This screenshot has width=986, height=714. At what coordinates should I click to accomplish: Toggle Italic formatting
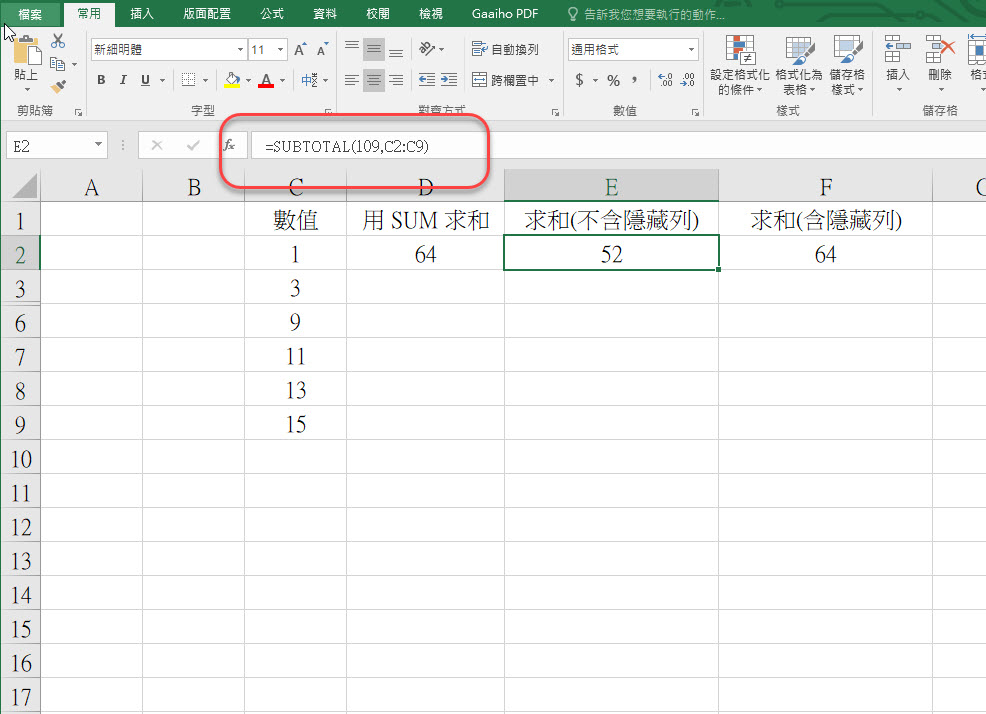123,80
